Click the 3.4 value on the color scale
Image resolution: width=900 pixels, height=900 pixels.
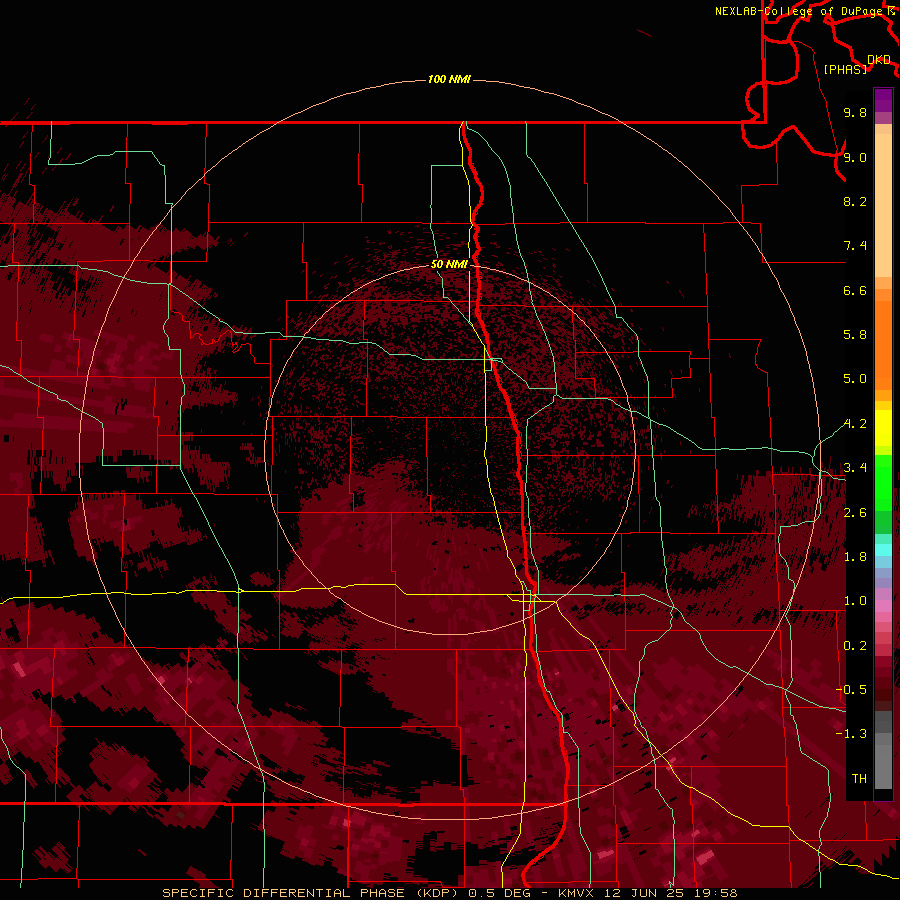click(x=855, y=468)
